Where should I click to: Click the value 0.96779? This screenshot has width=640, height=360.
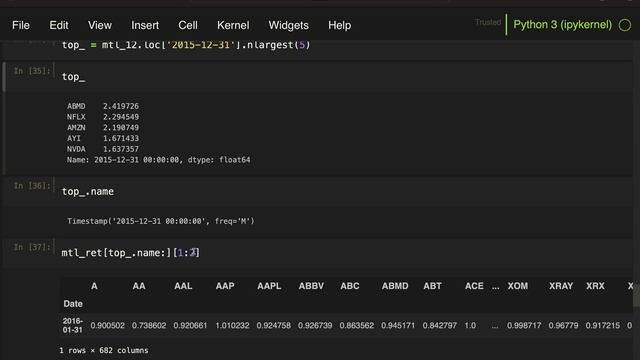click(x=563, y=326)
